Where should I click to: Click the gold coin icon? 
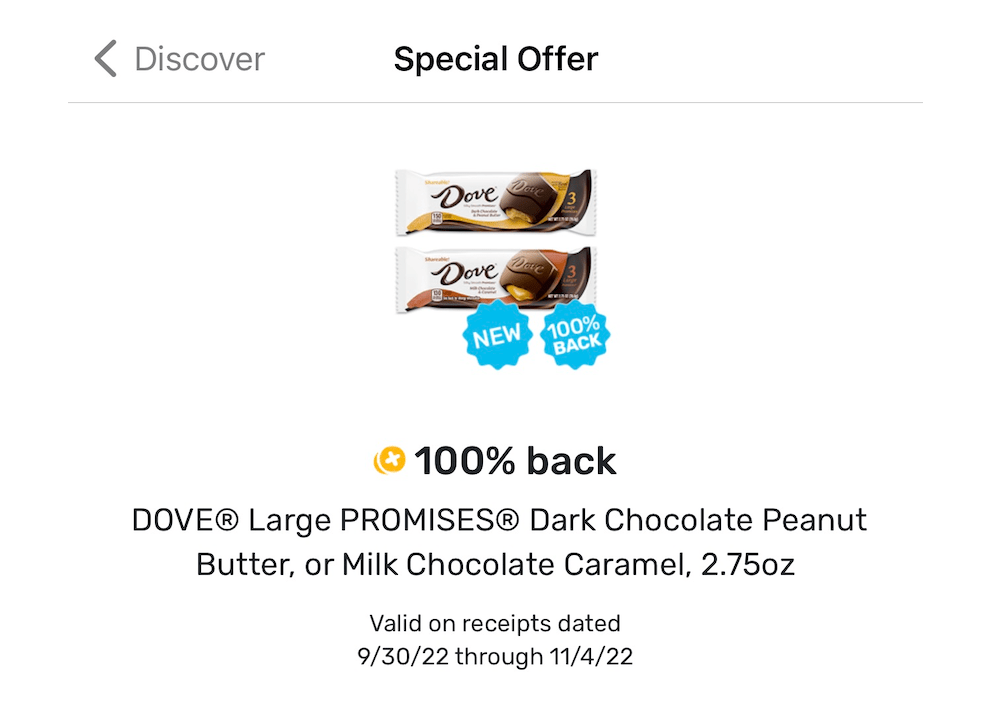click(x=389, y=461)
